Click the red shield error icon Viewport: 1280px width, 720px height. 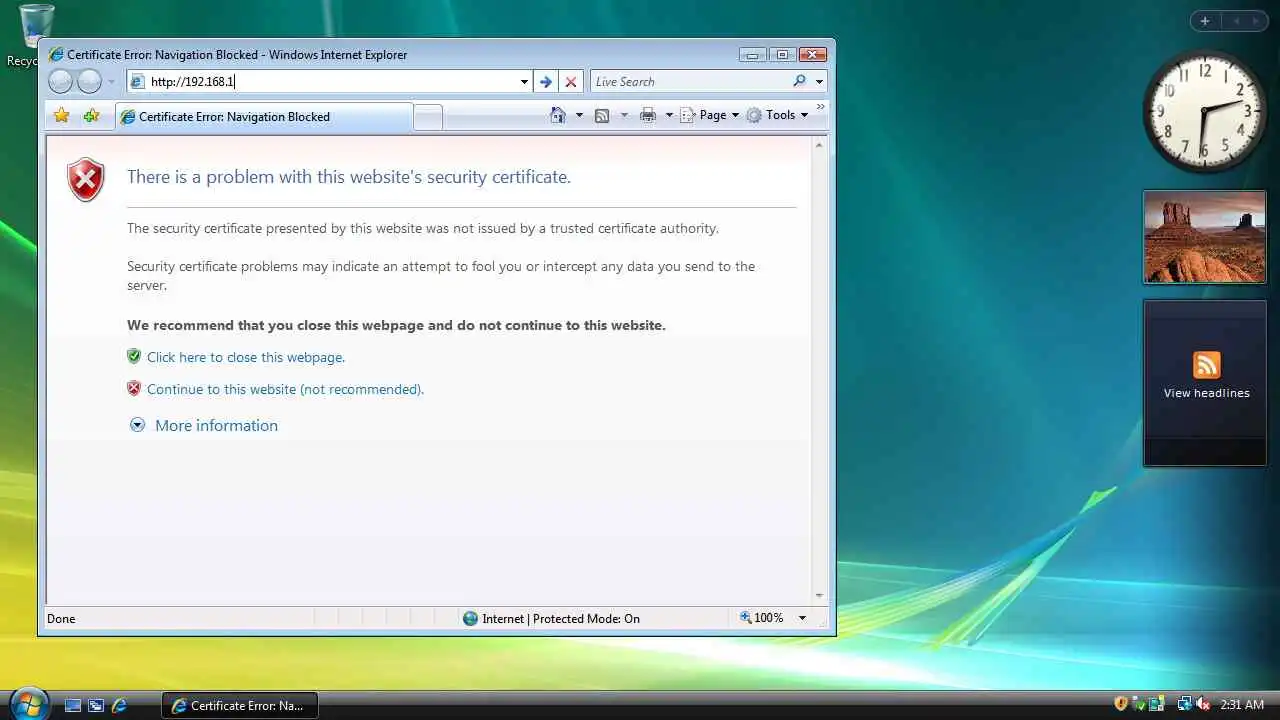click(86, 180)
